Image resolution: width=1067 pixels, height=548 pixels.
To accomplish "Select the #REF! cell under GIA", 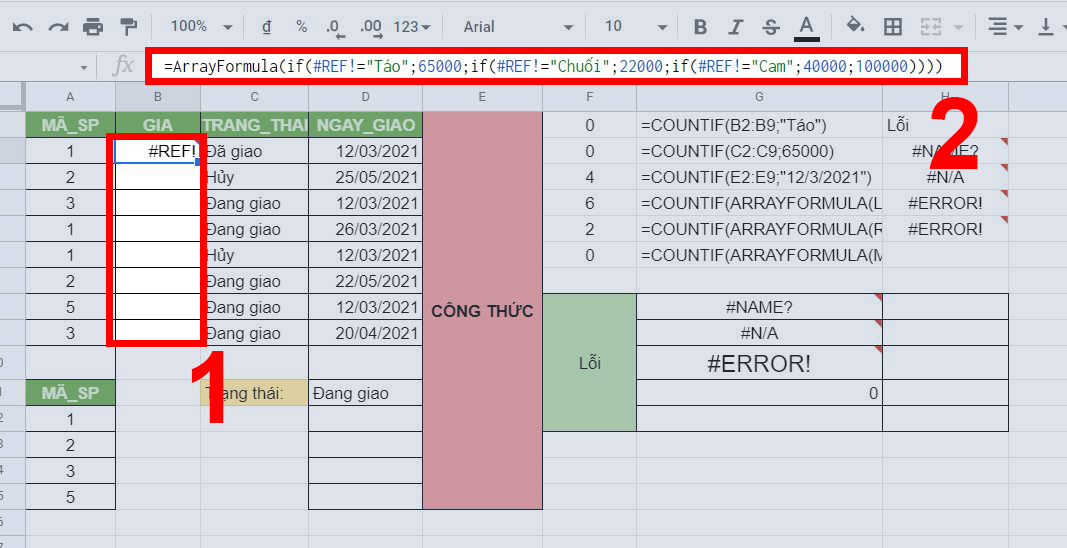I will (x=158, y=151).
